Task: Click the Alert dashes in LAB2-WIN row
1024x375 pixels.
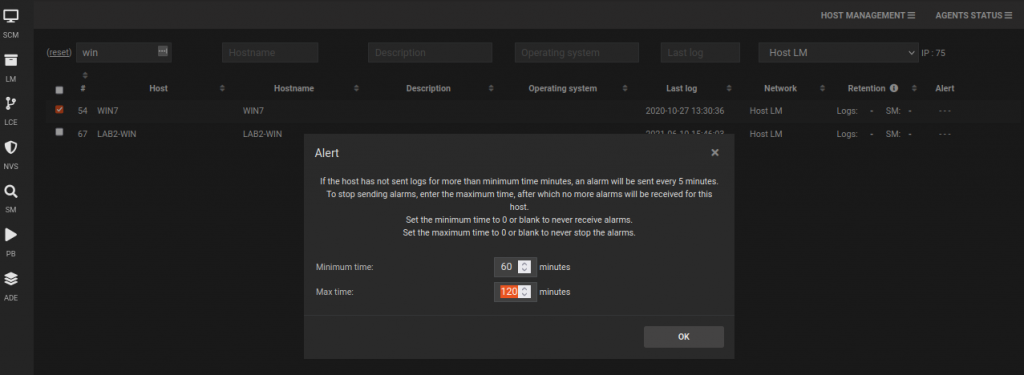Action: [x=944, y=134]
